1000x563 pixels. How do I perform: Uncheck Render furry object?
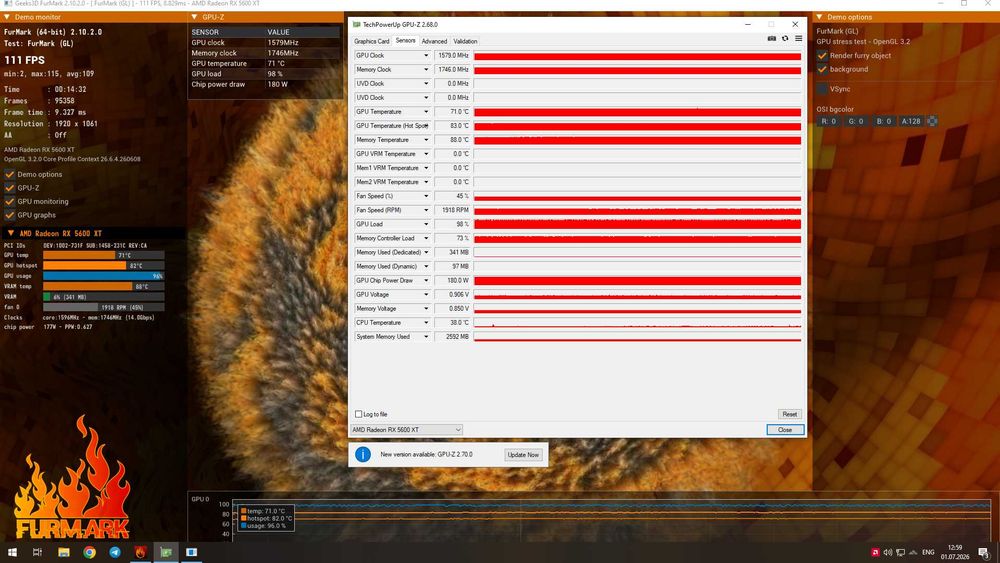pos(822,55)
